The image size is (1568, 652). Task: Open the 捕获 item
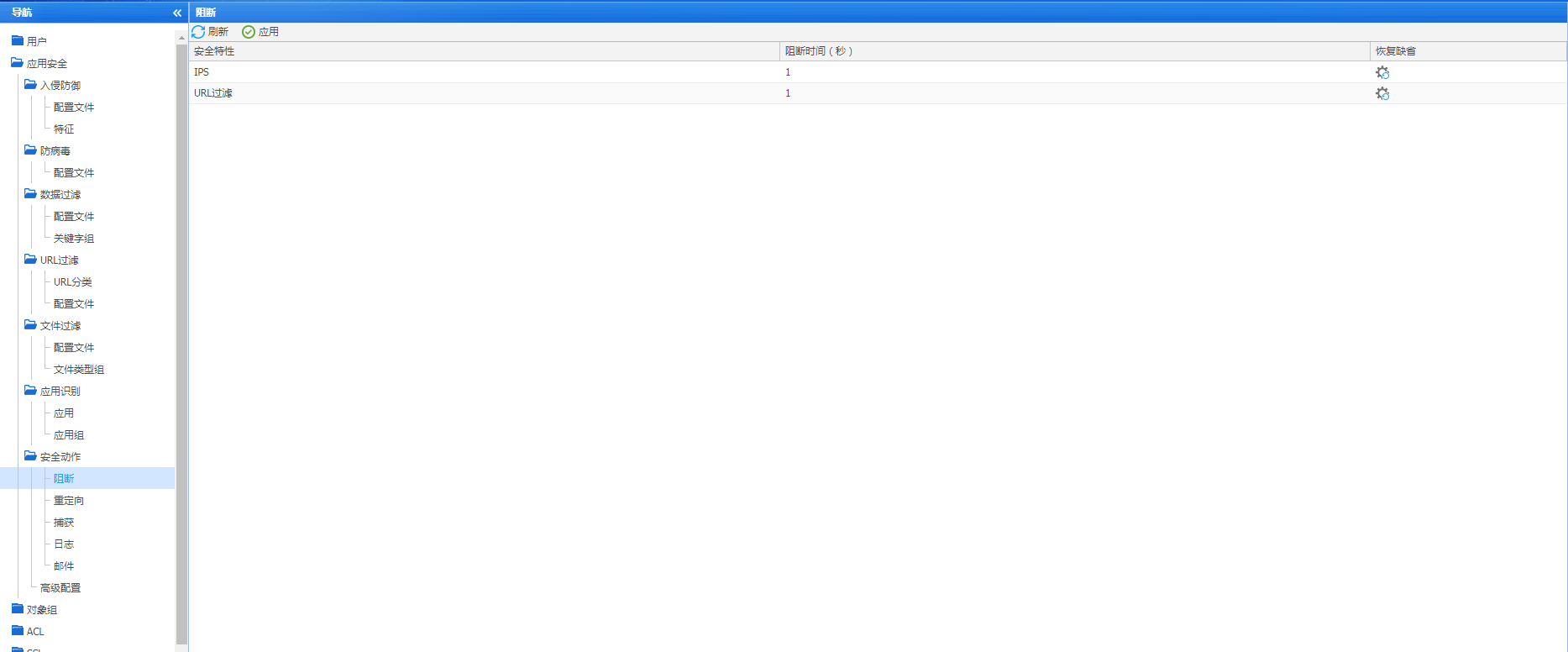64,523
